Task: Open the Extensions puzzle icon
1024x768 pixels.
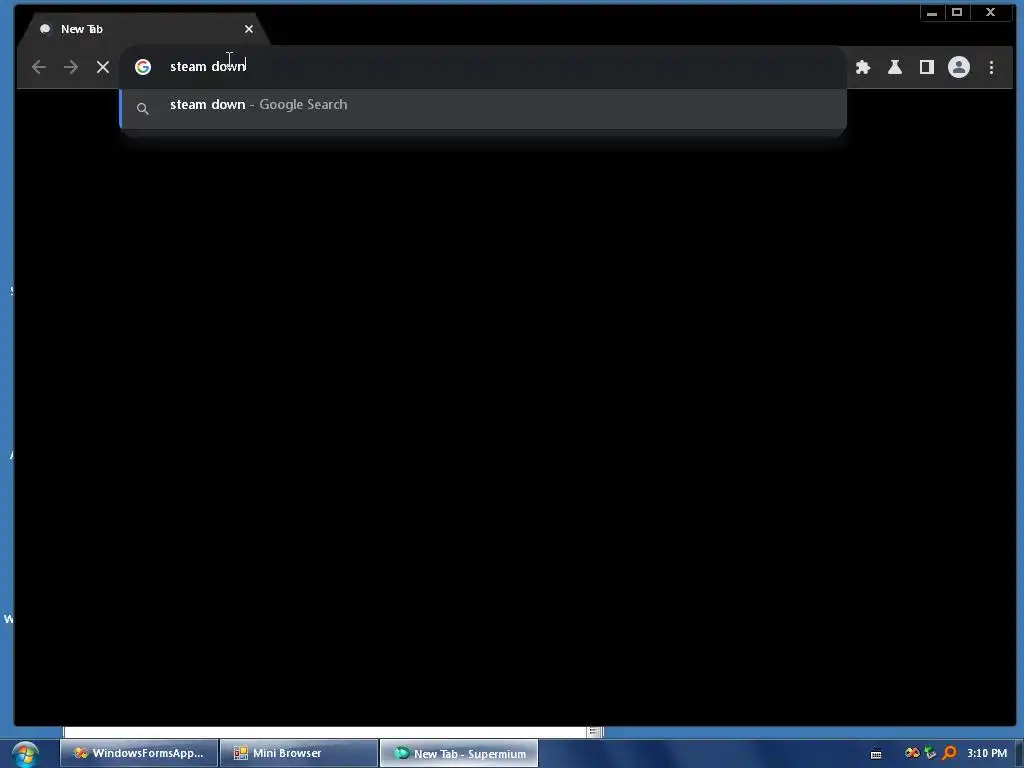Action: tap(863, 67)
